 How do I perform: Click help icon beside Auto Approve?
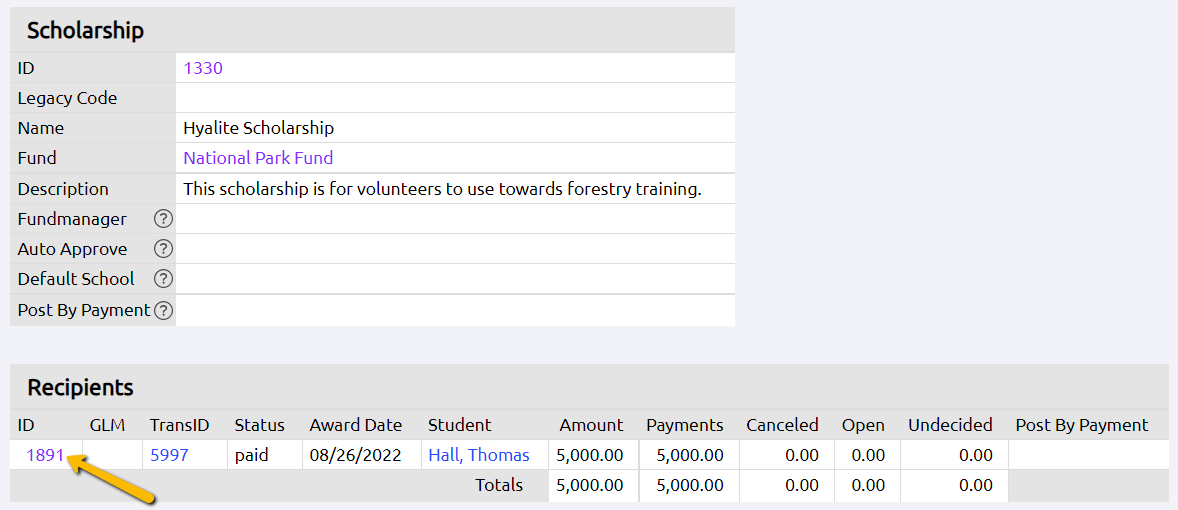click(163, 249)
